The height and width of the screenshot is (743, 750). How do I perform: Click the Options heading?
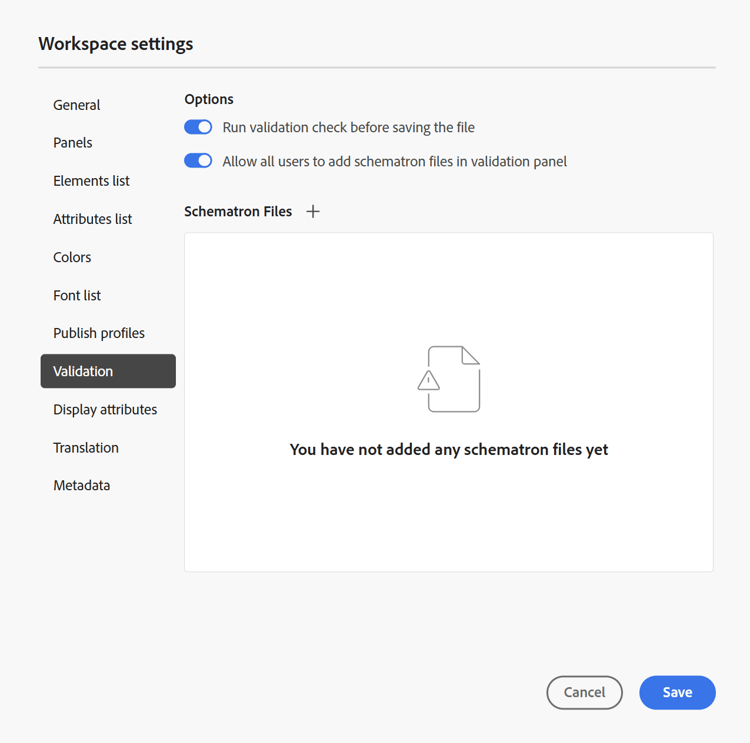[209, 99]
